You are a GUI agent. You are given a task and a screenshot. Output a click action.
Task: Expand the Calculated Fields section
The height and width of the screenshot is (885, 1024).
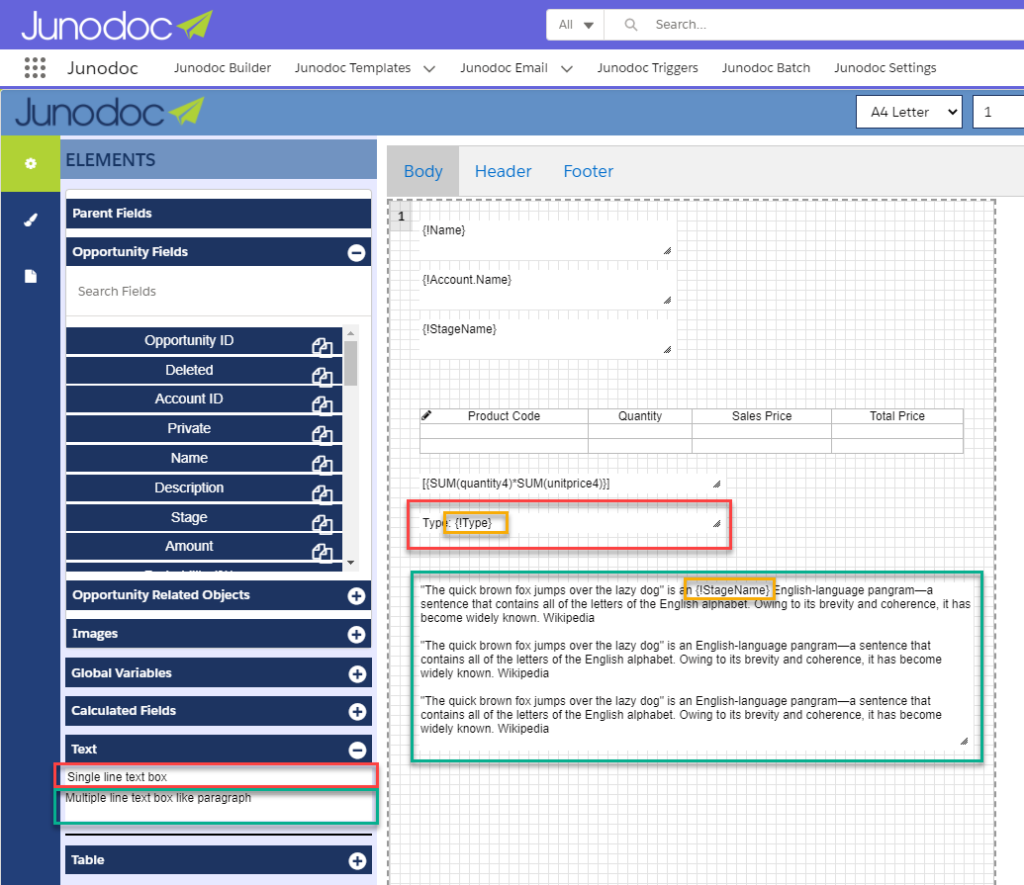[357, 712]
